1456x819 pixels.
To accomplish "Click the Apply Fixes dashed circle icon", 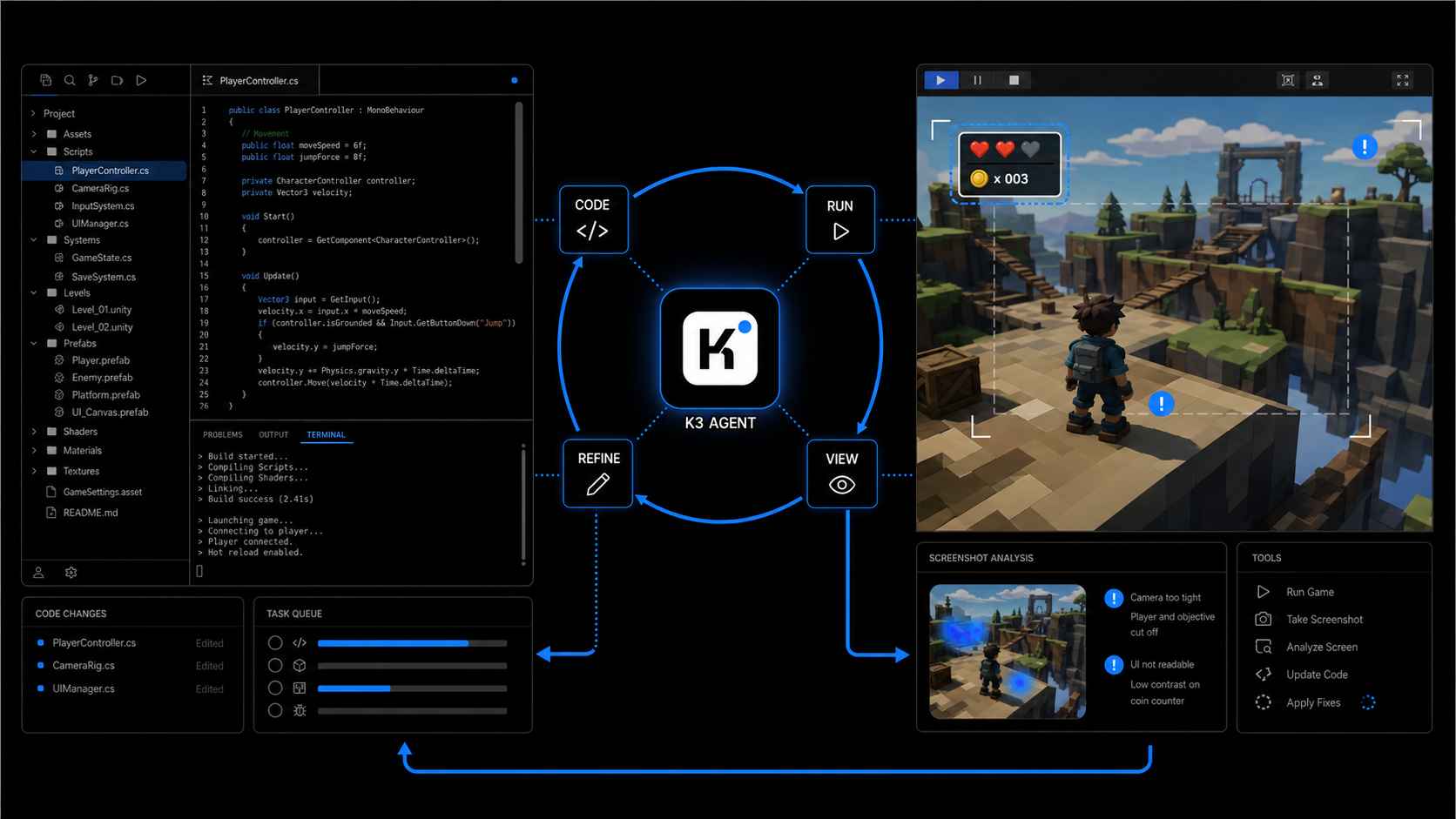I will coord(1264,702).
